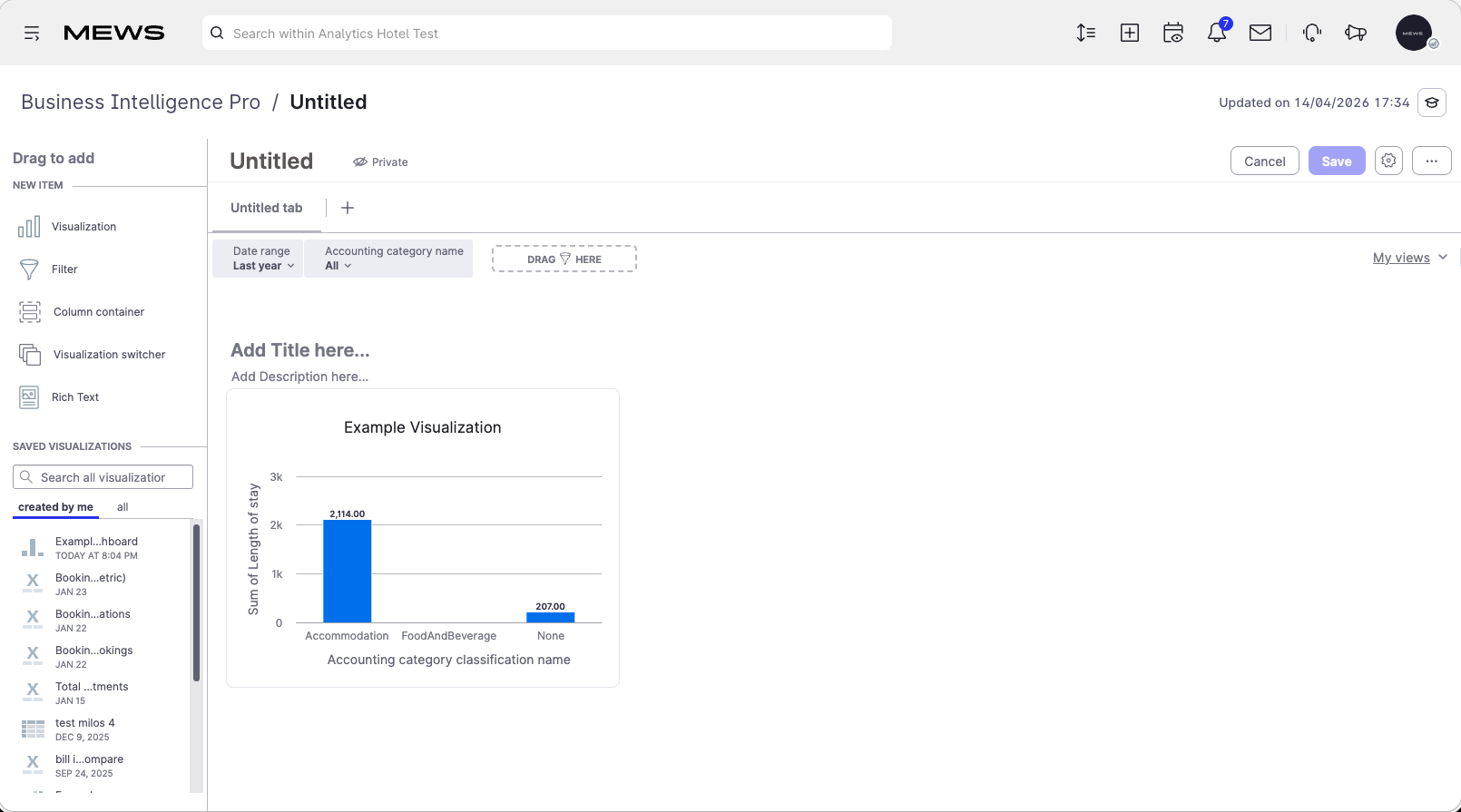Click the Updated on 14/04/2026 17:34 text
Viewport: 1461px width, 812px height.
pos(1314,103)
